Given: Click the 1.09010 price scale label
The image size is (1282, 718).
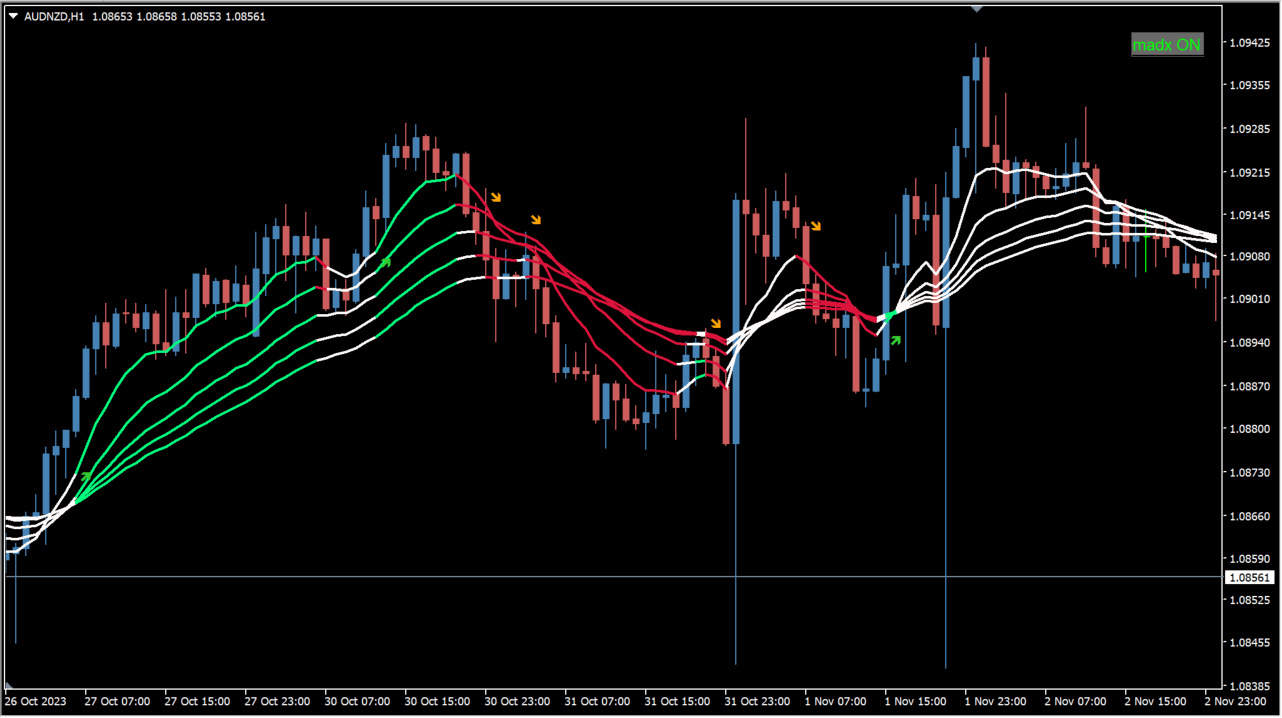Looking at the screenshot, I should pos(1250,300).
